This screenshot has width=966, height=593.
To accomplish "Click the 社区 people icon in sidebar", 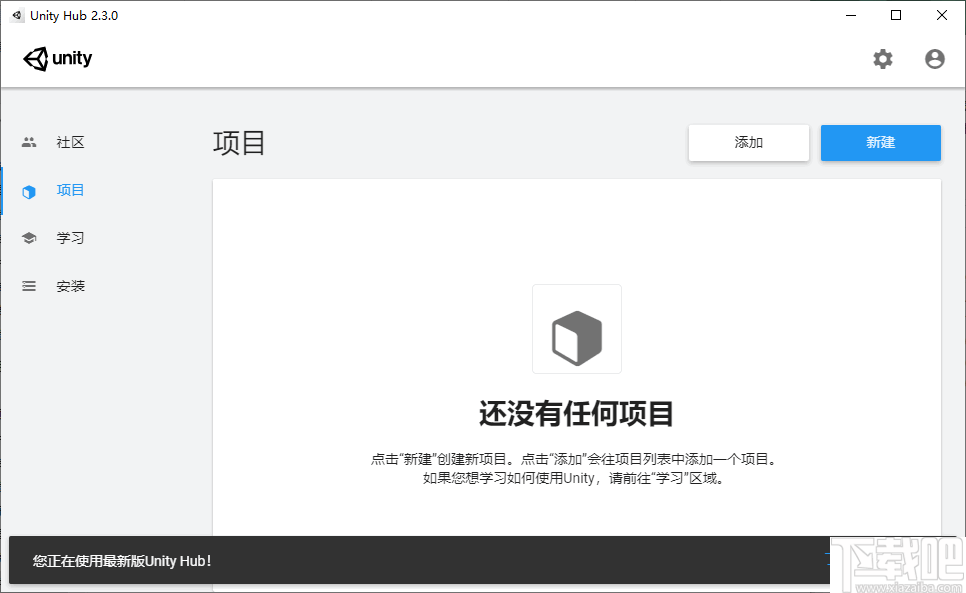I will click(29, 142).
